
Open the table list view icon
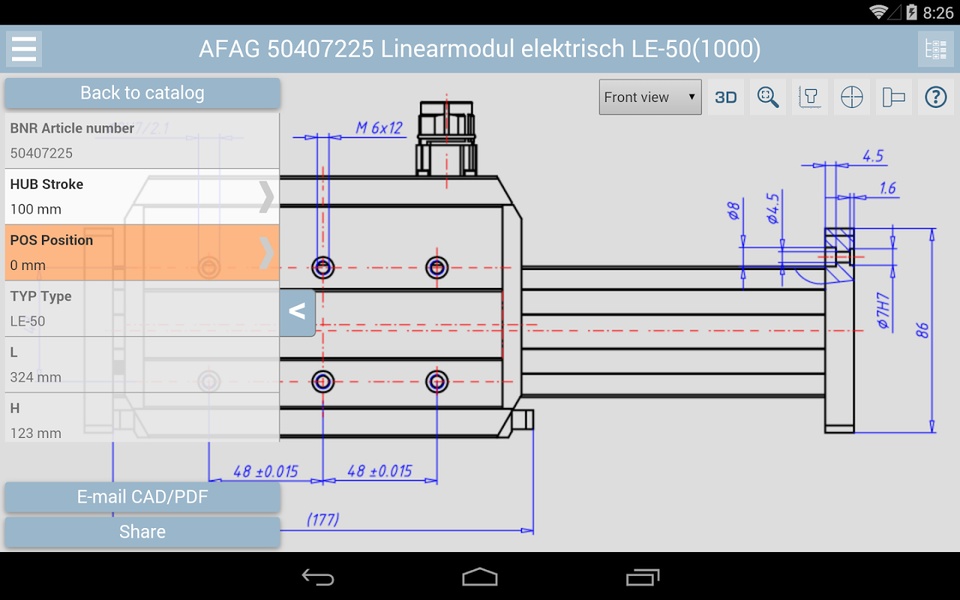[936, 48]
